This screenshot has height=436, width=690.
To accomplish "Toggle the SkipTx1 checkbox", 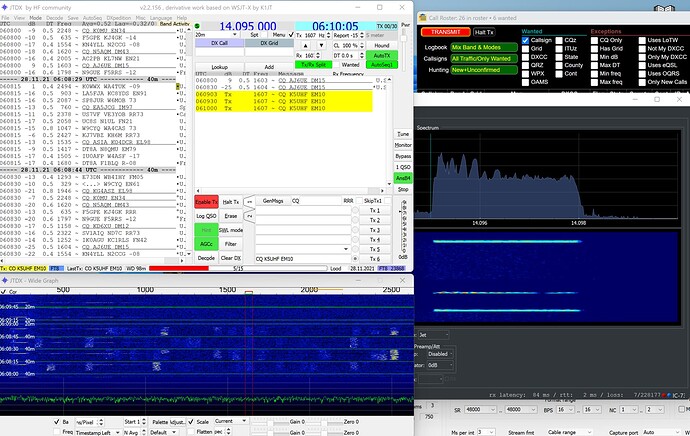I will [387, 201].
